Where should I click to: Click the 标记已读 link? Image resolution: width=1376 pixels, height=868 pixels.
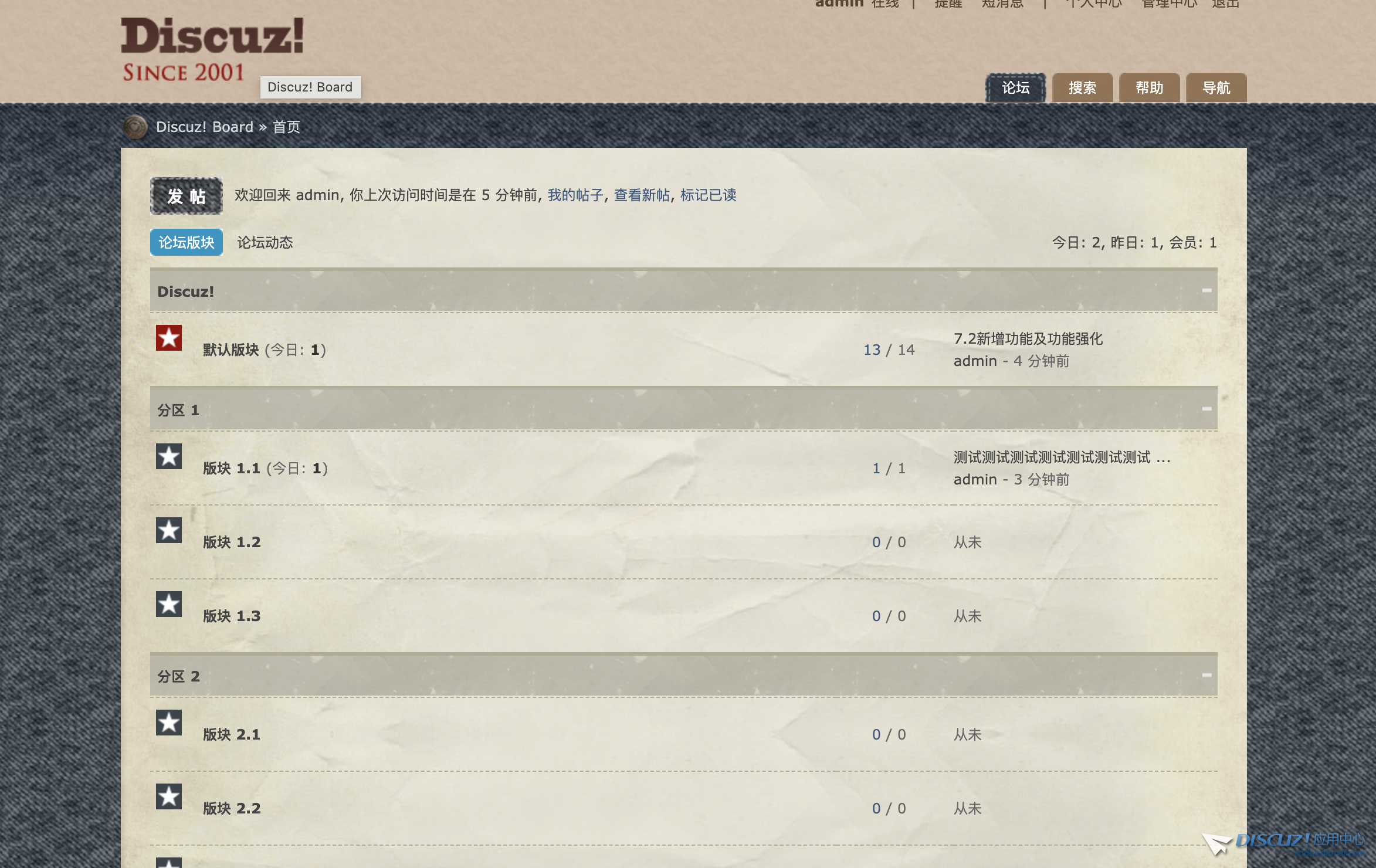[709, 195]
